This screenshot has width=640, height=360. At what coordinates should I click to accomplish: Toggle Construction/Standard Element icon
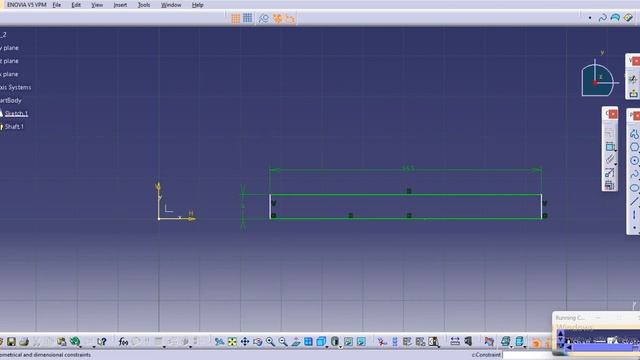[x=264, y=18]
